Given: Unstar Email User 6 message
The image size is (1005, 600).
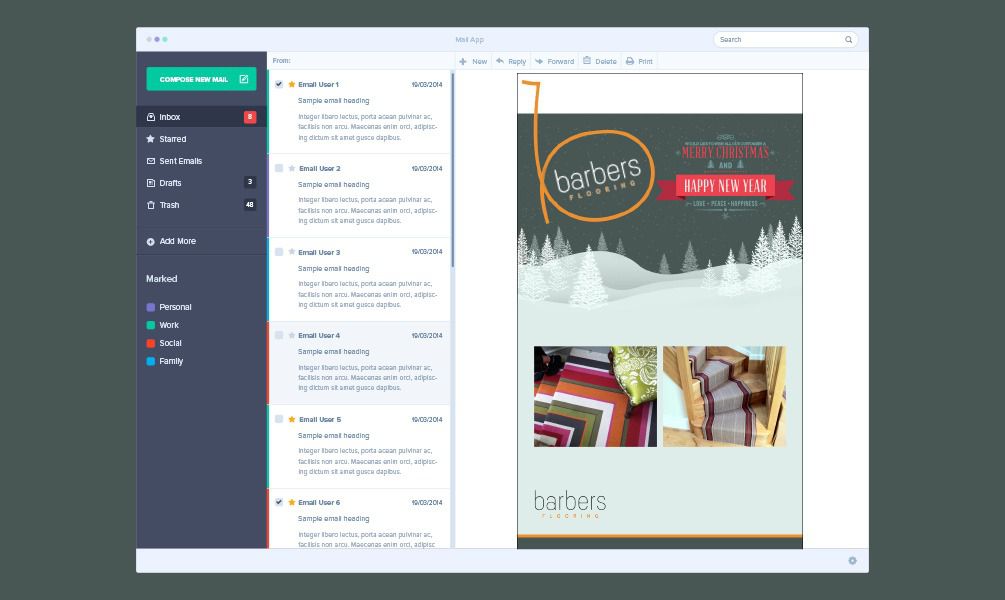Looking at the screenshot, I should coord(292,502).
